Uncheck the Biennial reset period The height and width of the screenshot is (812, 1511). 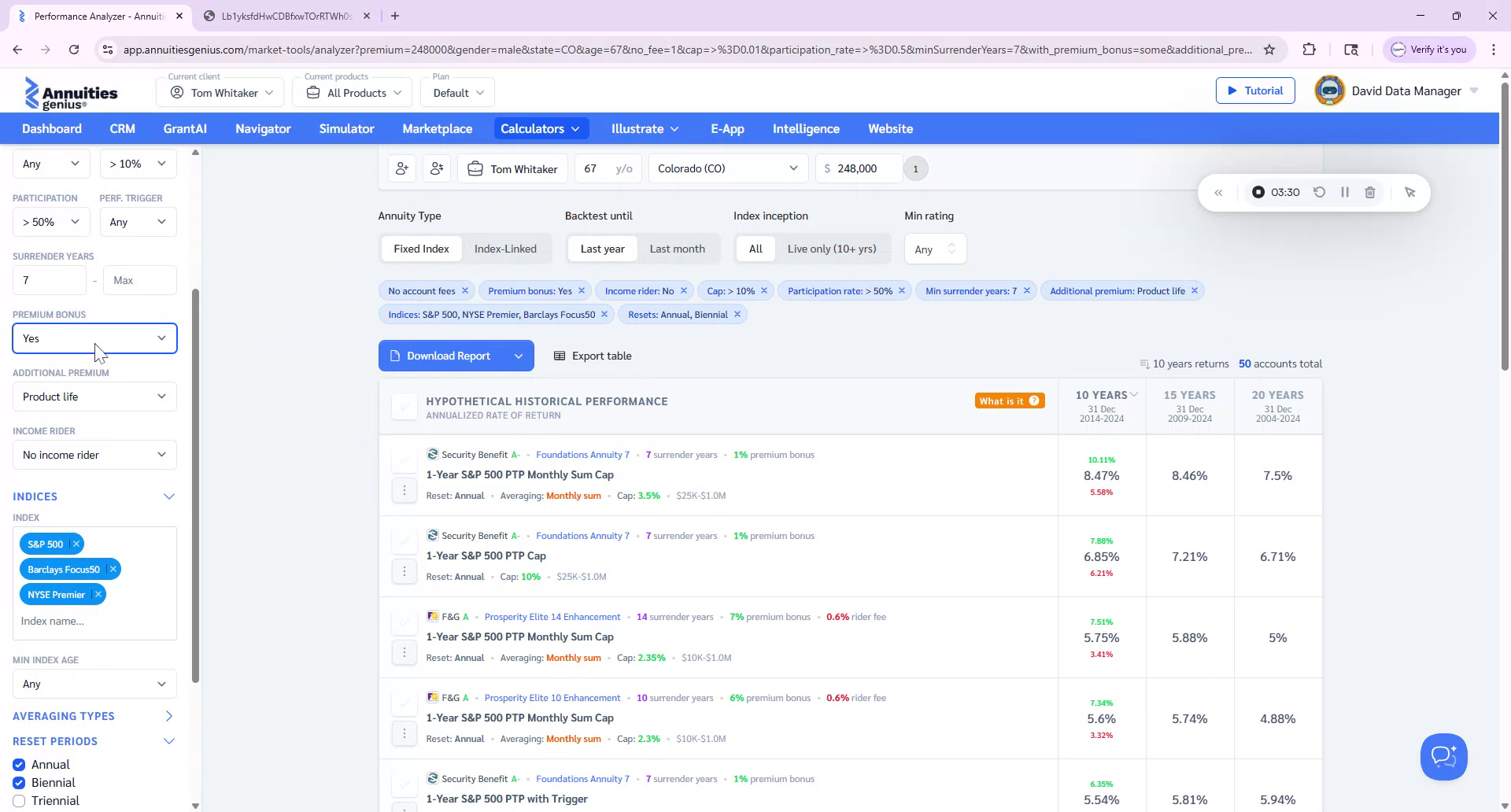pos(19,782)
